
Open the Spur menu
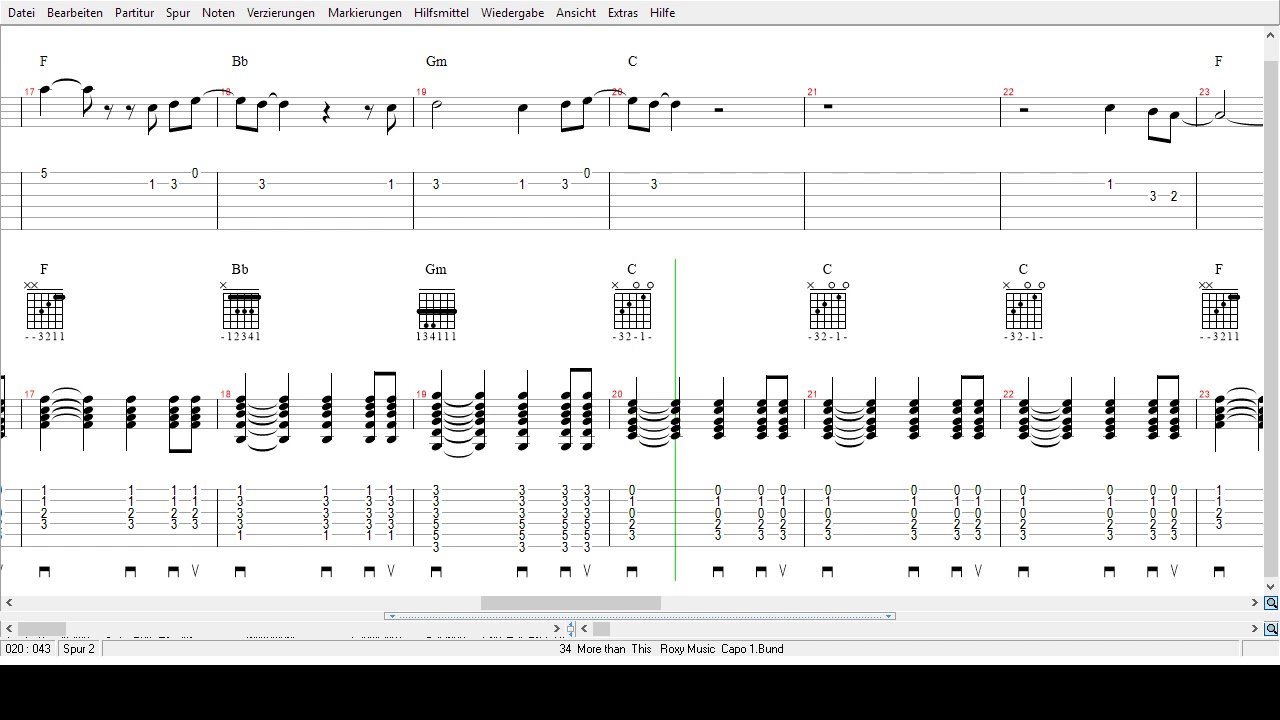[178, 13]
